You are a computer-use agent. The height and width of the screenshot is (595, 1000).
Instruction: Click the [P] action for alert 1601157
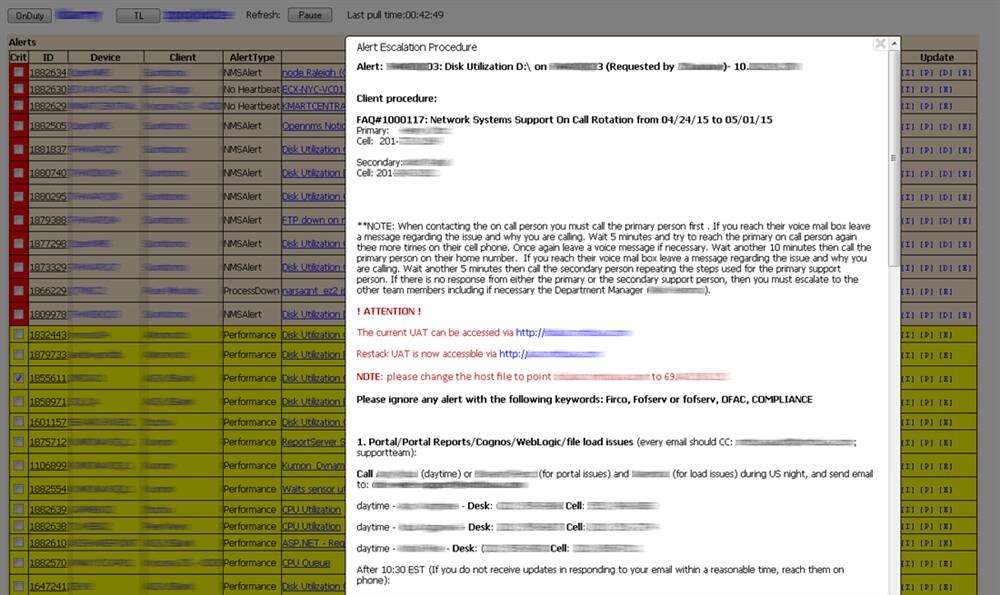927,422
